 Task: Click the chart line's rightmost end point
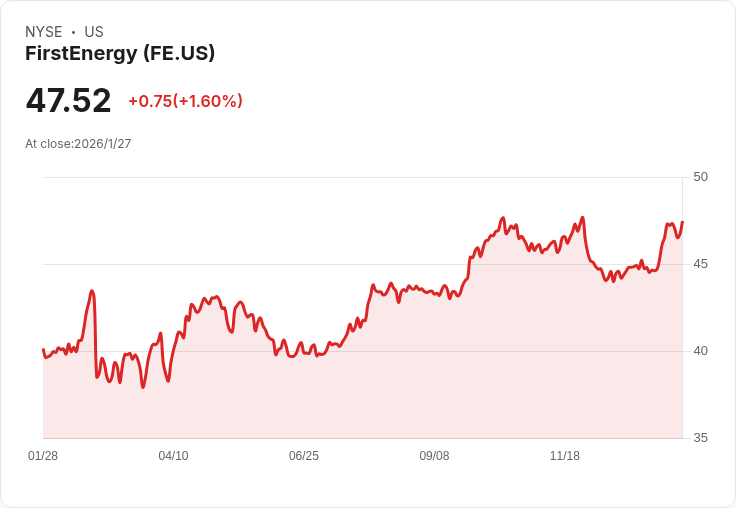point(682,222)
